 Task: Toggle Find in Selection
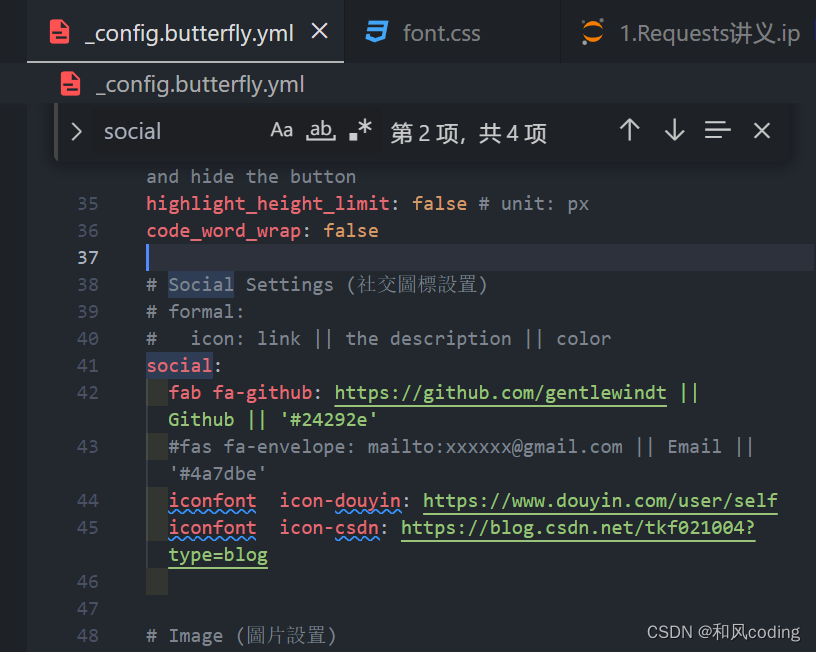[x=718, y=130]
